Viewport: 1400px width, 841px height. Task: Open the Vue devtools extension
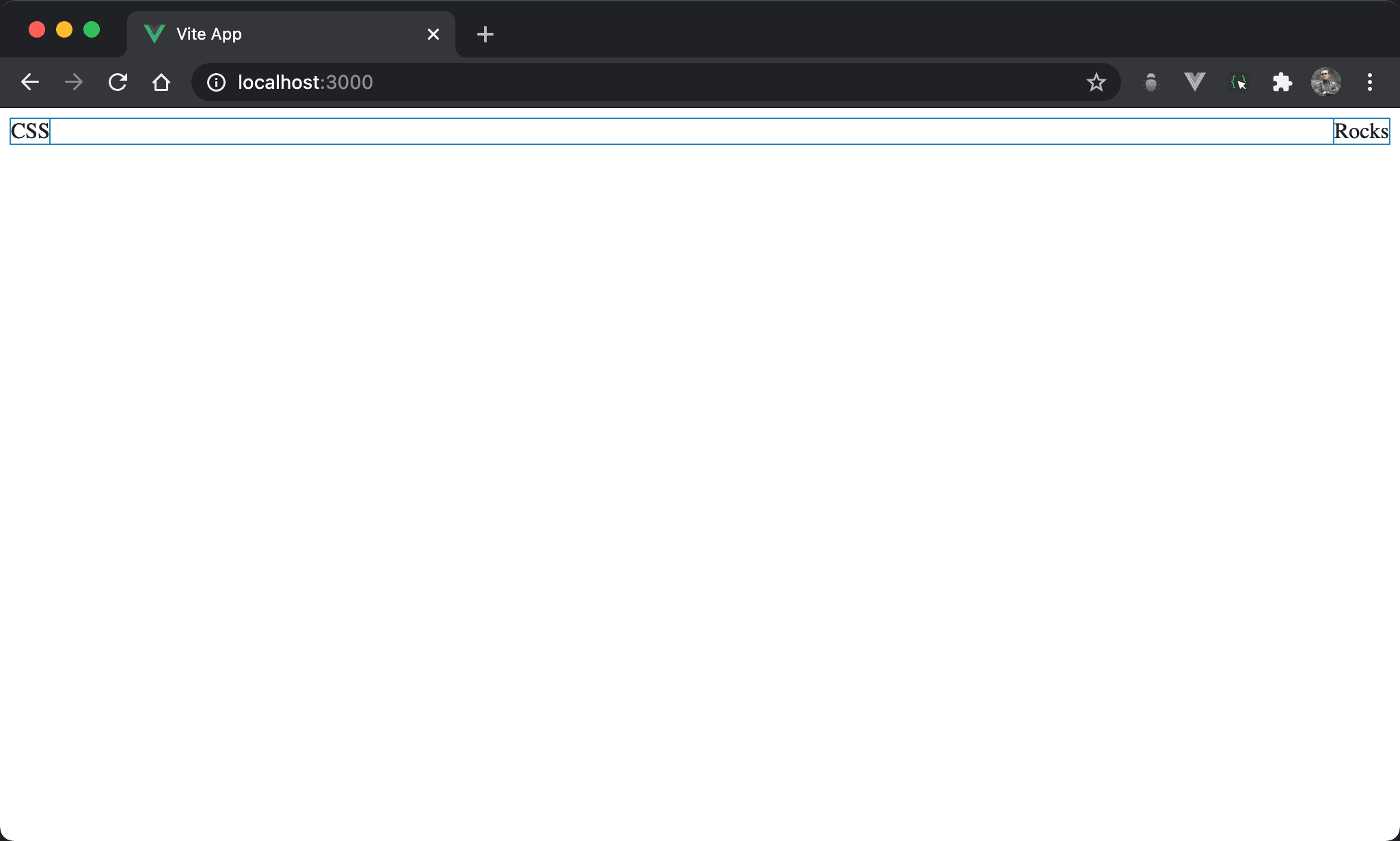pyautogui.click(x=1194, y=83)
